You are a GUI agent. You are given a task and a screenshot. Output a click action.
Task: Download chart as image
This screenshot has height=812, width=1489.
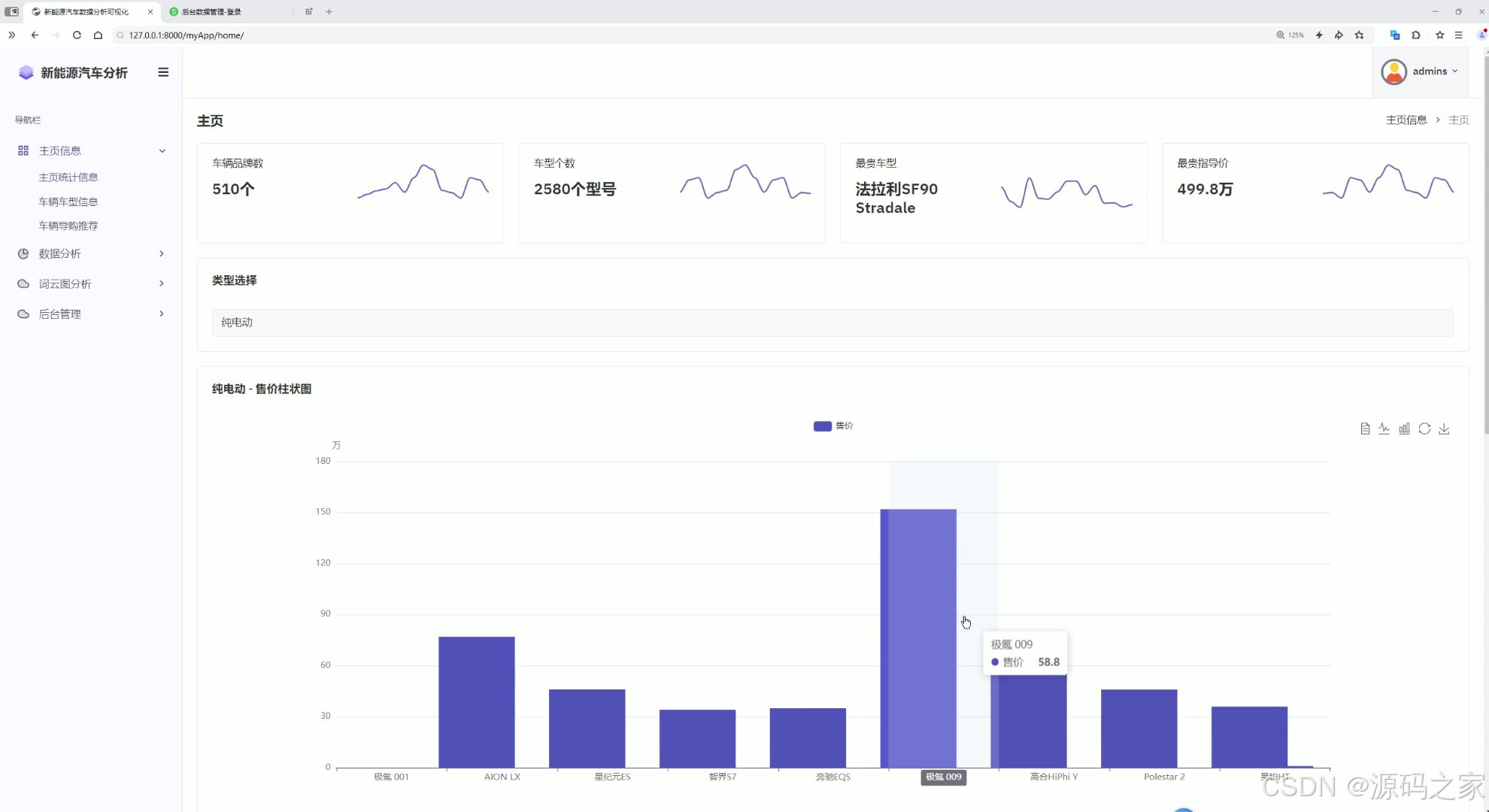tap(1444, 429)
